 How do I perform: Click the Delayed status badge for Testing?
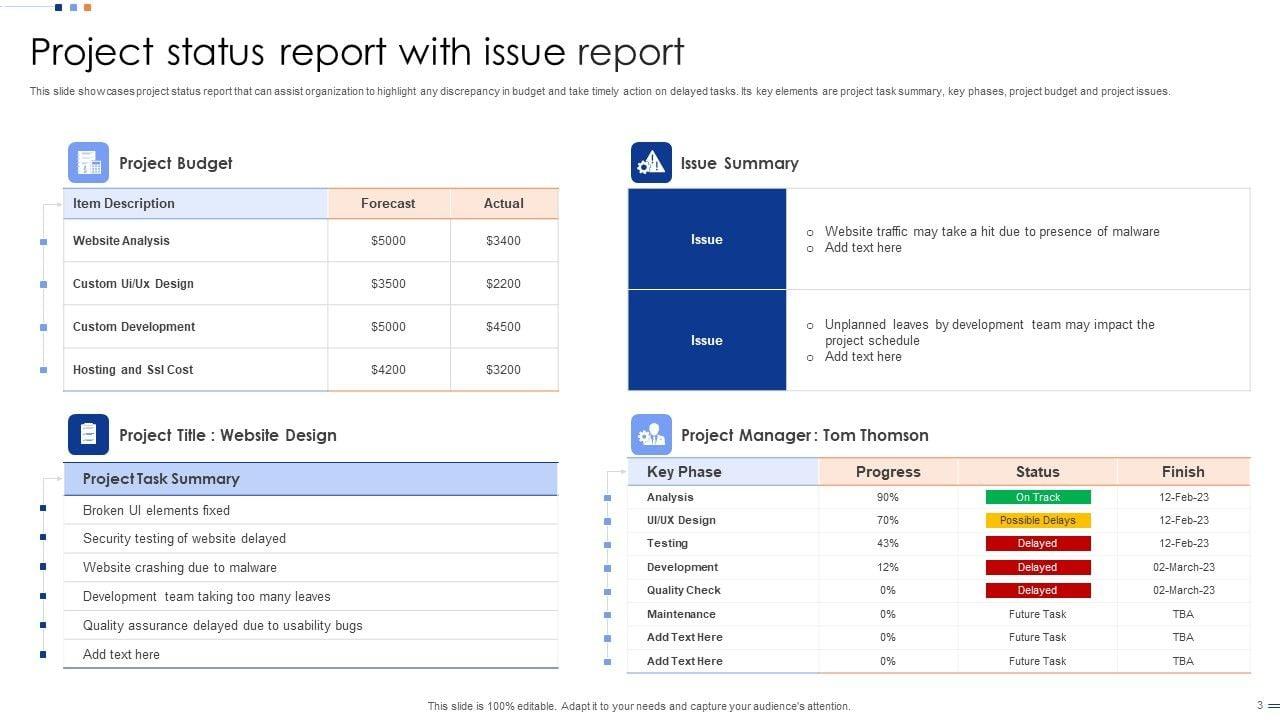coord(1037,543)
